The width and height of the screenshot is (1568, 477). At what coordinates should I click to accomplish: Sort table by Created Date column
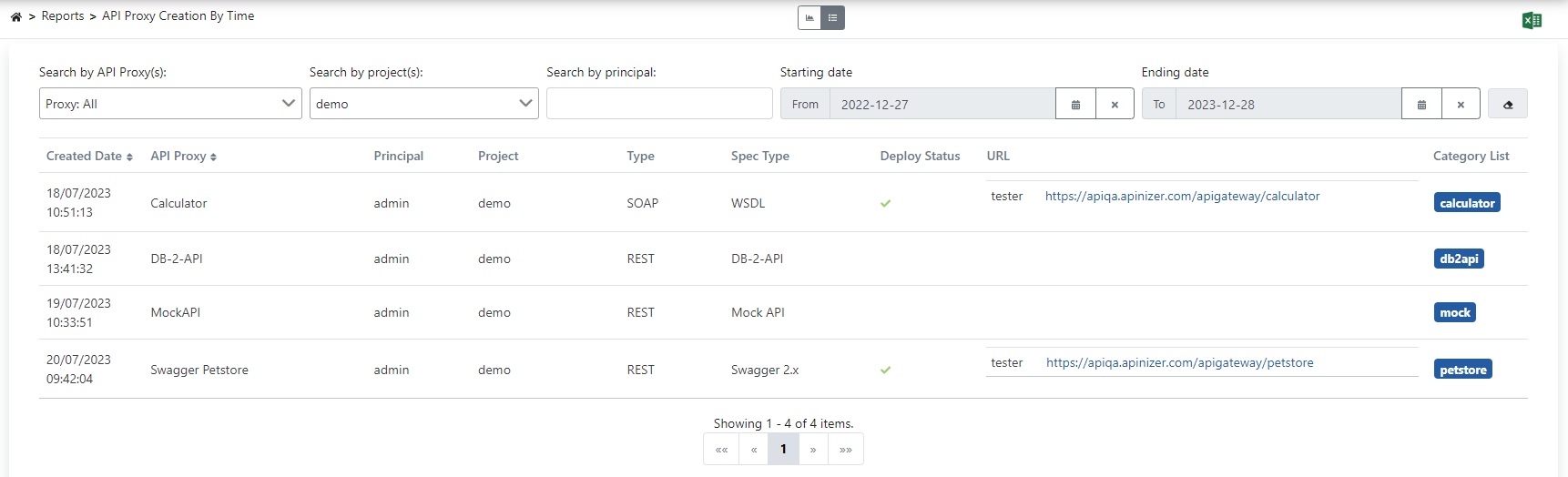click(89, 157)
